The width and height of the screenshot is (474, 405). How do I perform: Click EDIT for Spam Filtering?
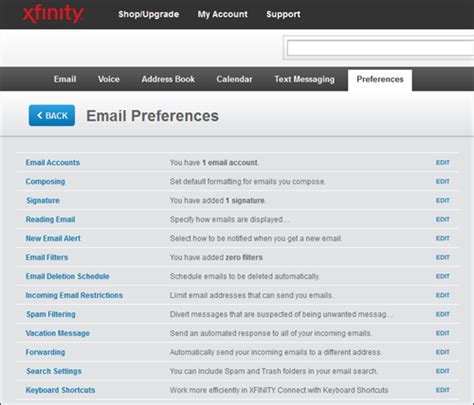(x=443, y=314)
